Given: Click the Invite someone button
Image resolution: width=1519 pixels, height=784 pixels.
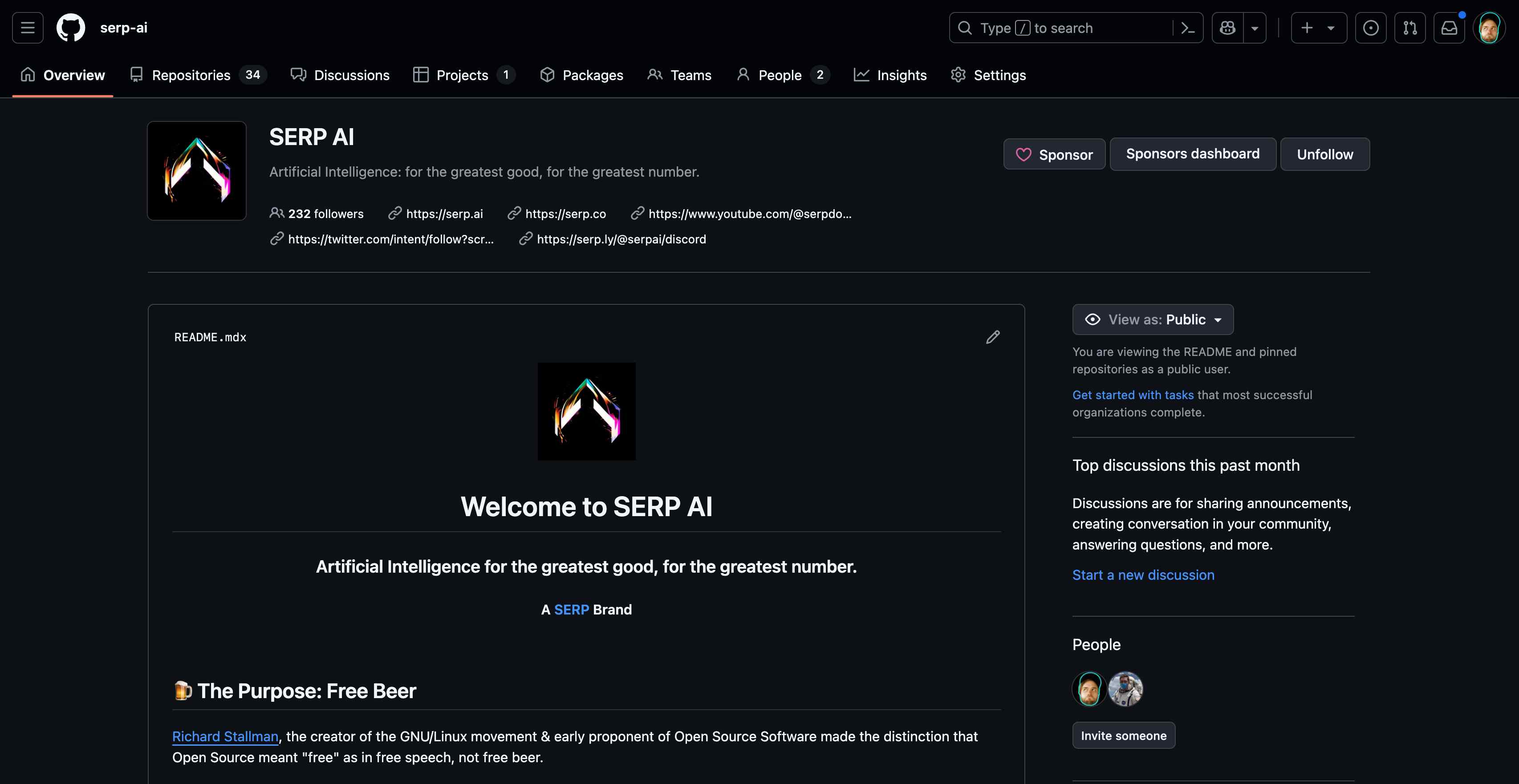Looking at the screenshot, I should [1124, 736].
